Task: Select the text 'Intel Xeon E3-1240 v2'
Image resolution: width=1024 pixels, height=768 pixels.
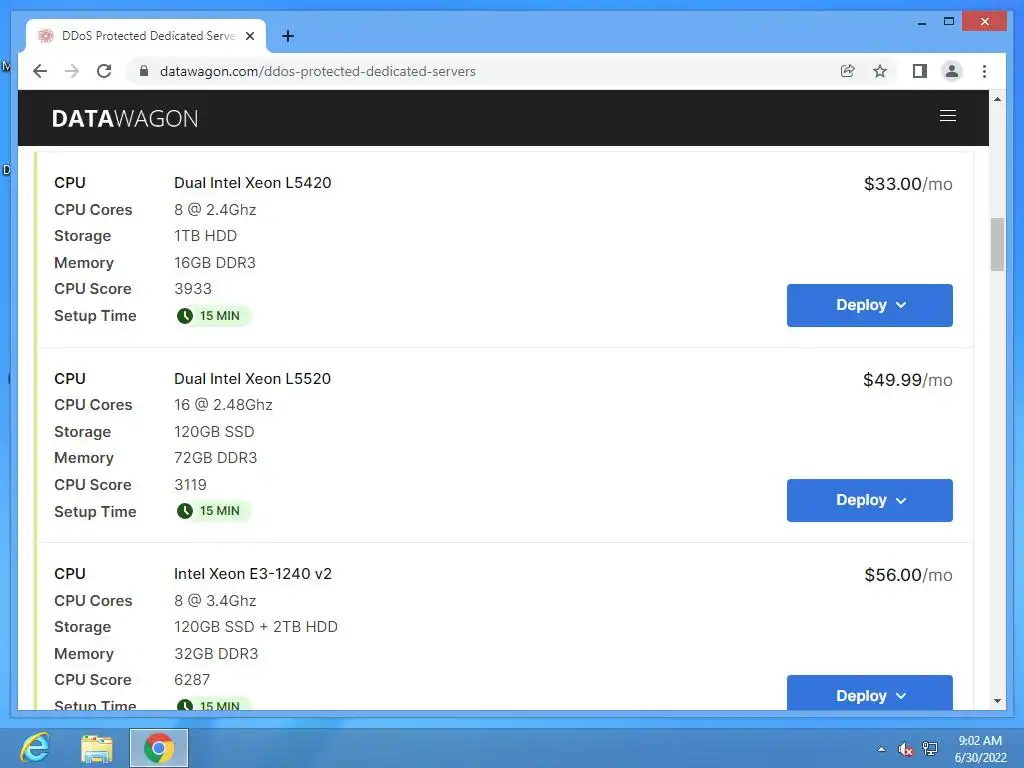Action: pos(253,574)
